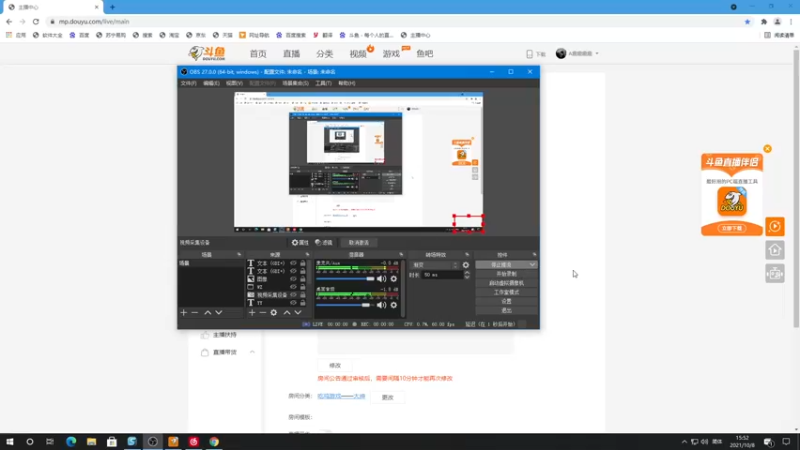Click 设置 settings button in OBS controls
Viewport: 800px width, 450px height.
506,302
